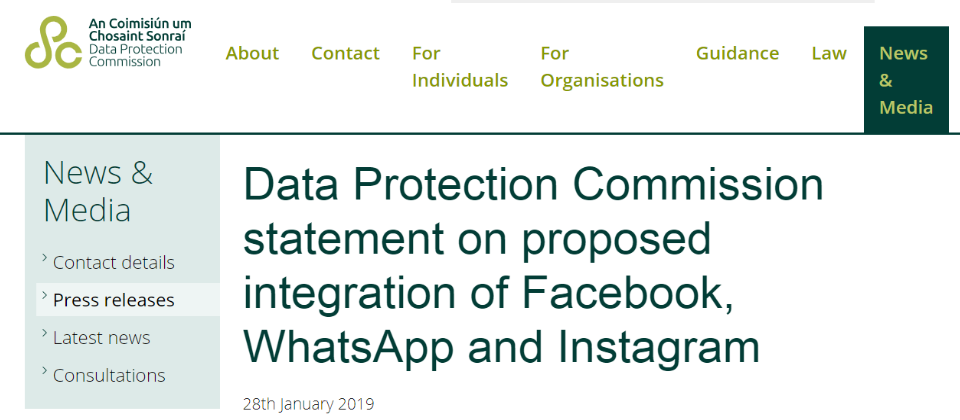
Task: Open Consultations from the sidebar
Action: click(109, 375)
